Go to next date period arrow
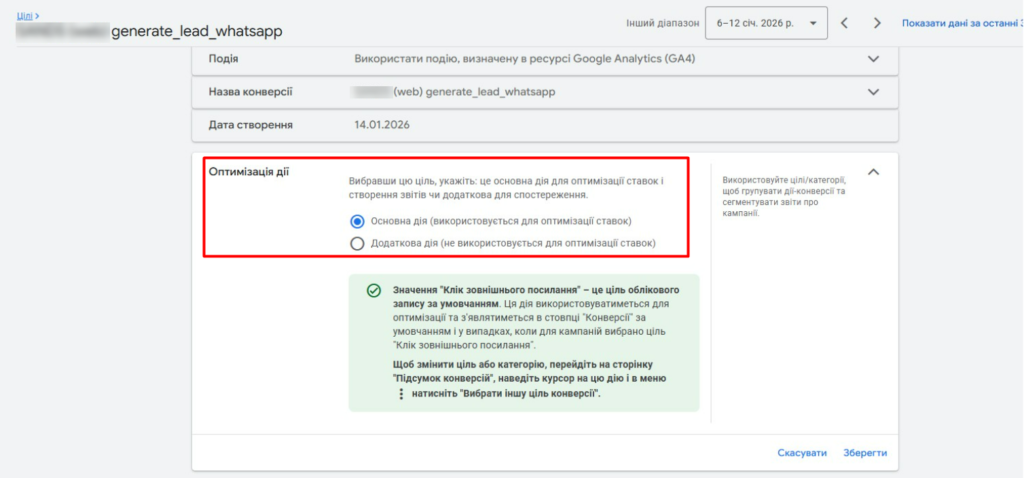The image size is (1024, 478). click(877, 23)
